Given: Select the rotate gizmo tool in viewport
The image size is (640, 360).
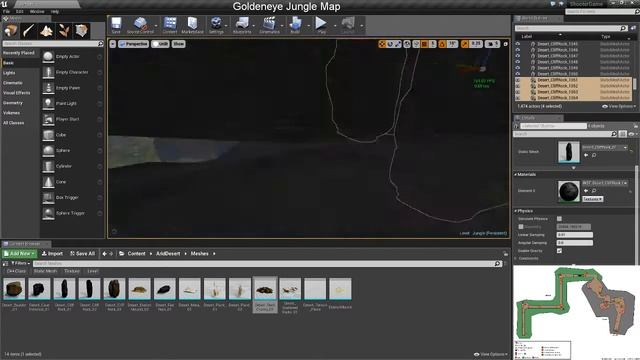Looking at the screenshot, I should point(390,44).
